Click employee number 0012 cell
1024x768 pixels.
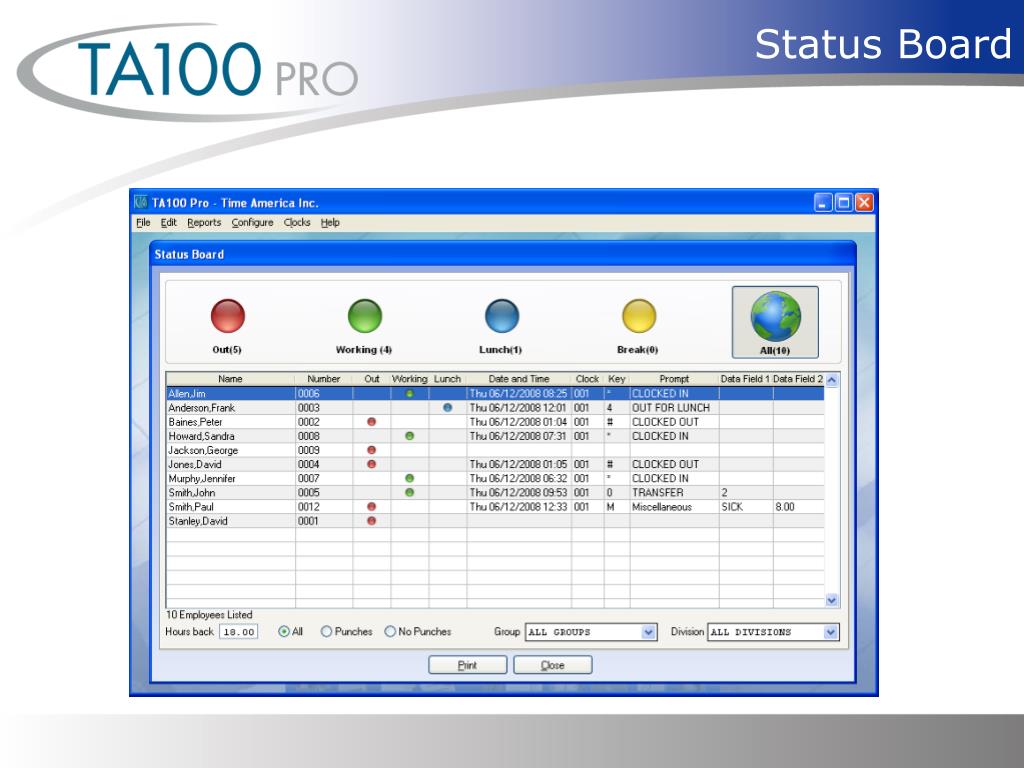[324, 507]
